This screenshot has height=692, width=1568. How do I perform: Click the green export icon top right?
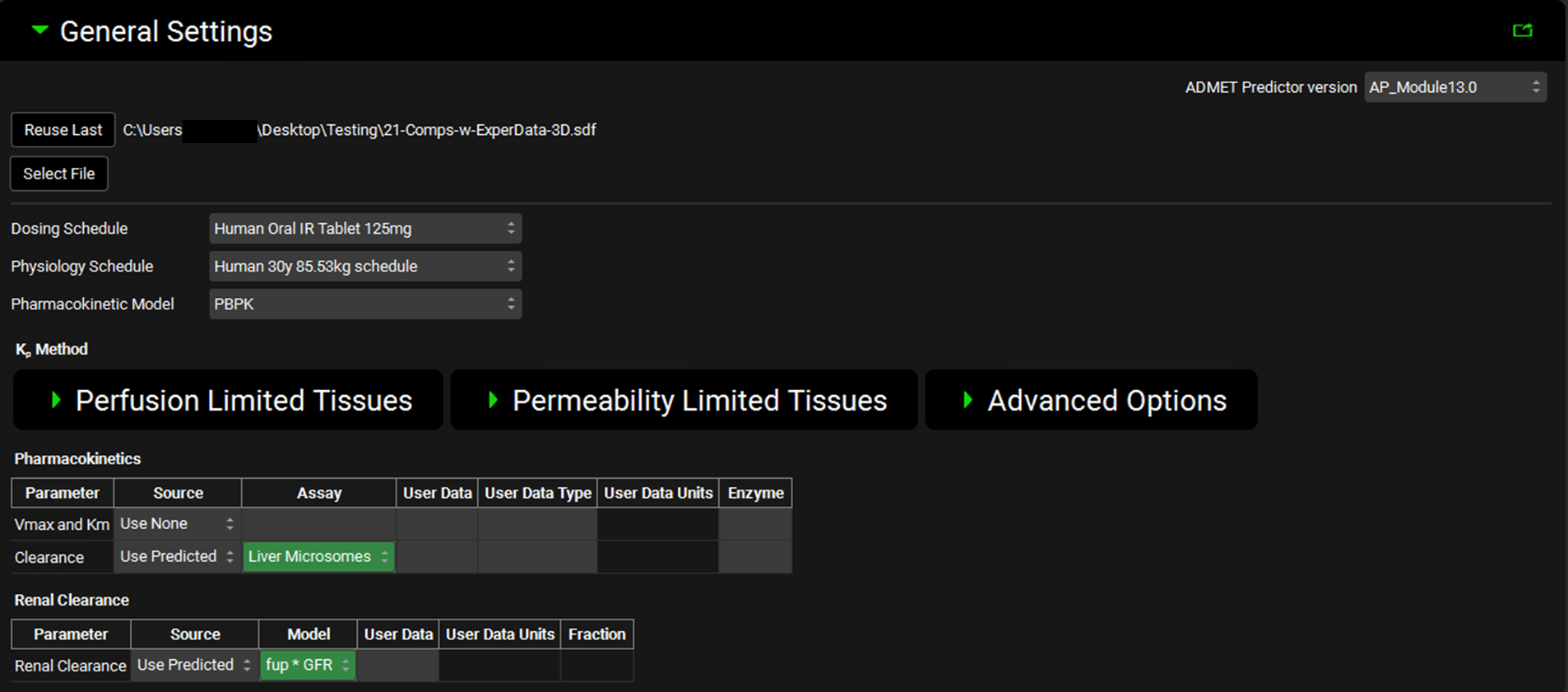coord(1522,30)
